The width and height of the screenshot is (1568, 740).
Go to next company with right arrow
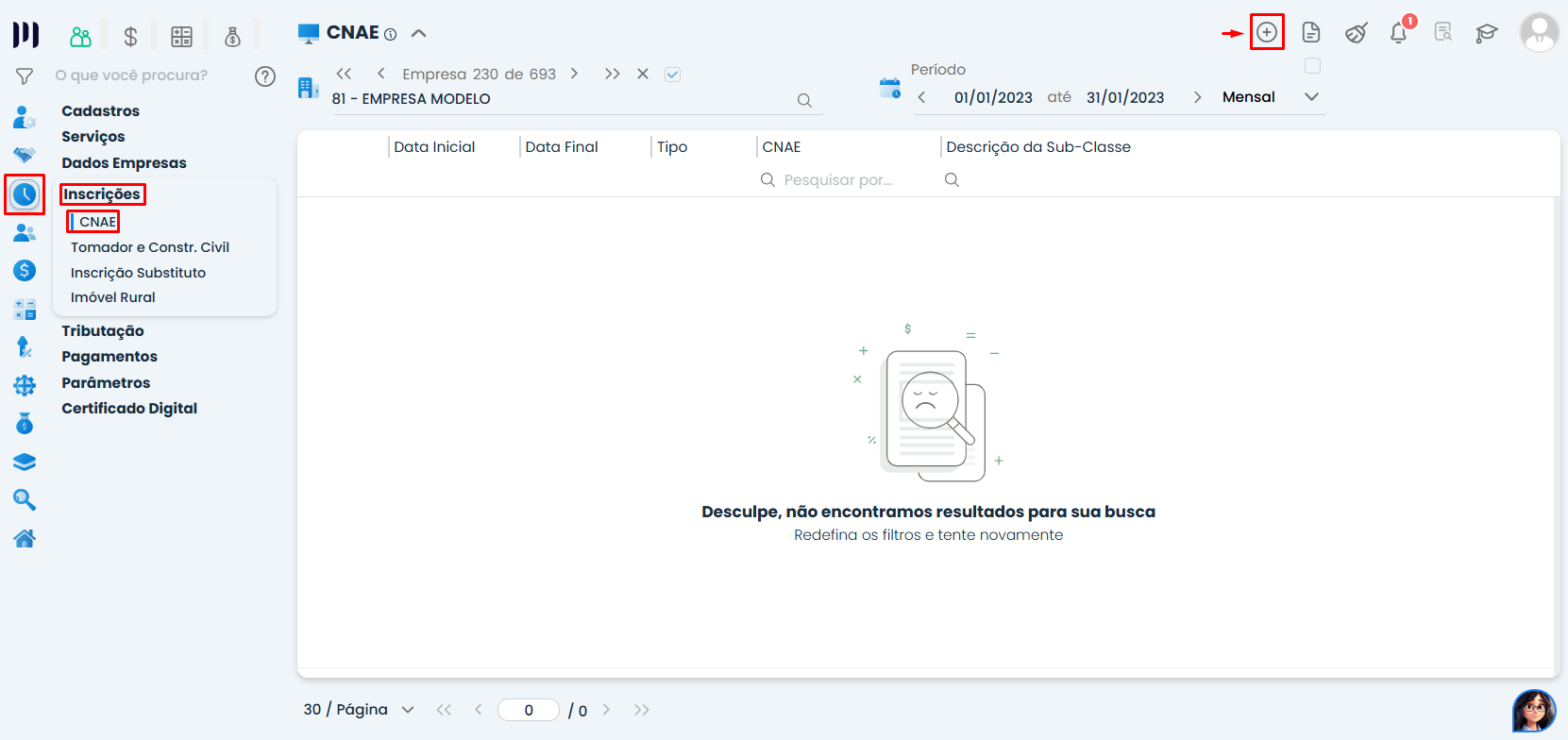pyautogui.click(x=574, y=74)
